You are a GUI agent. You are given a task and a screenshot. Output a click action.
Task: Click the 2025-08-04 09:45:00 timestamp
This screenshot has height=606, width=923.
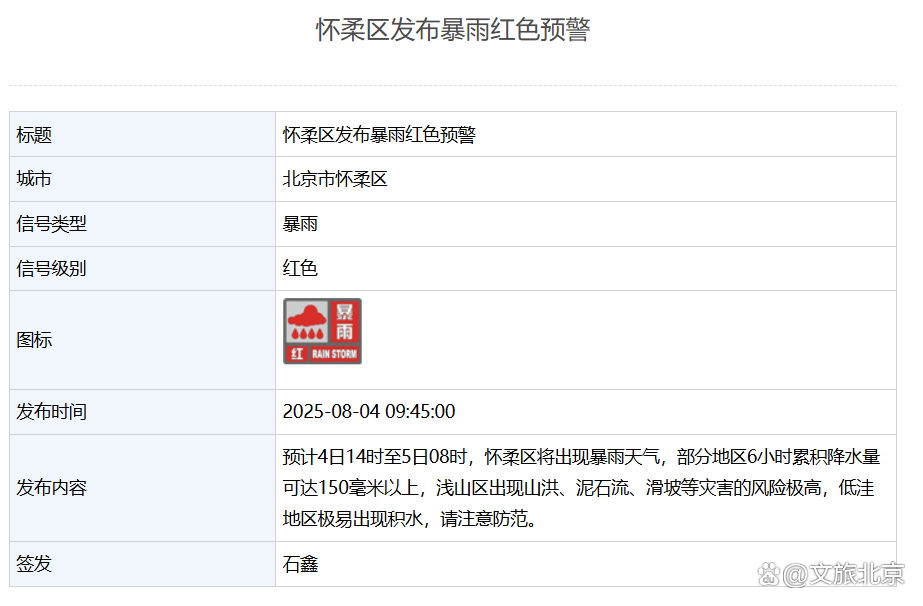tap(369, 412)
